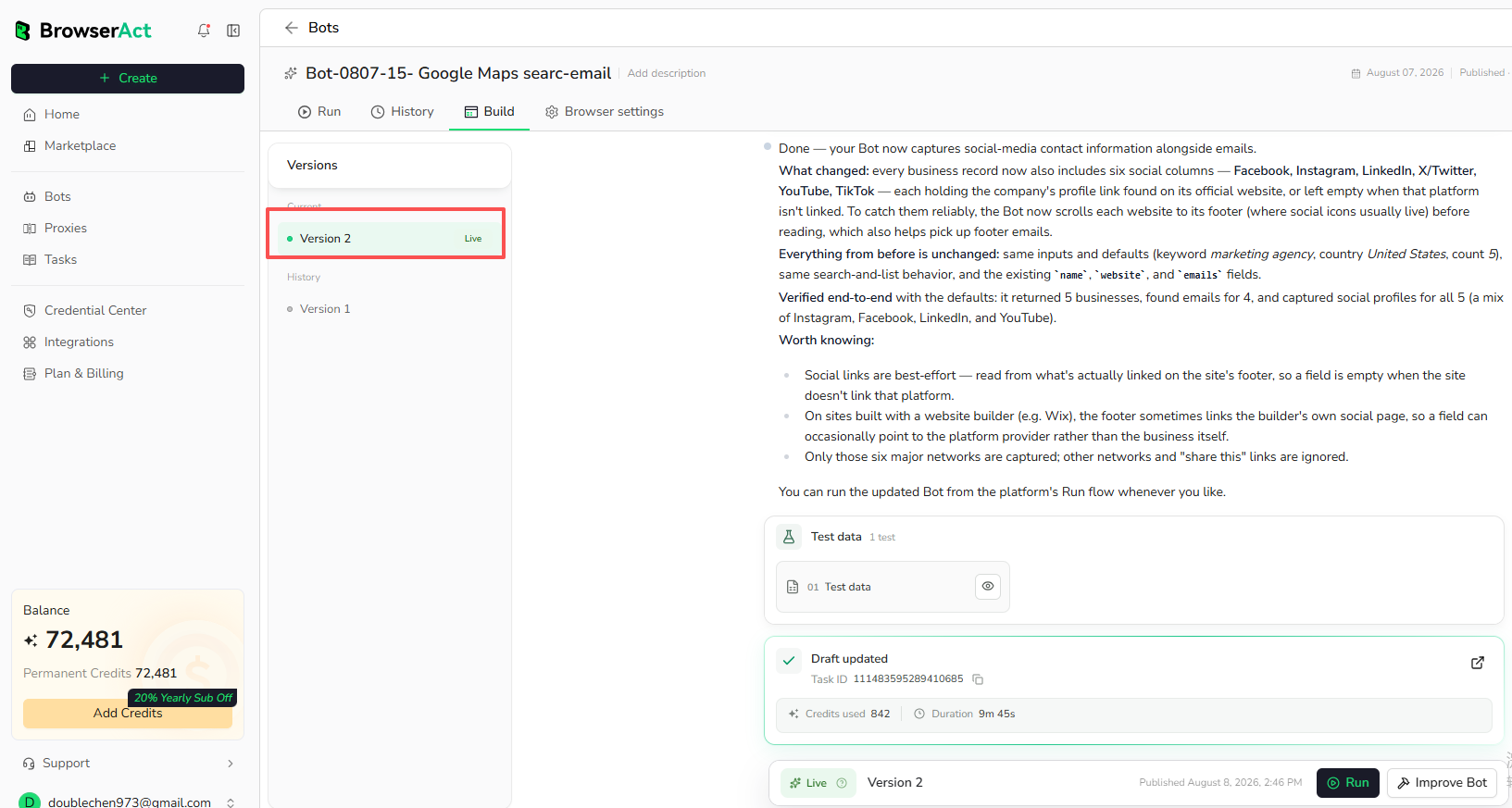Click the BrowserAct logo

point(83,31)
